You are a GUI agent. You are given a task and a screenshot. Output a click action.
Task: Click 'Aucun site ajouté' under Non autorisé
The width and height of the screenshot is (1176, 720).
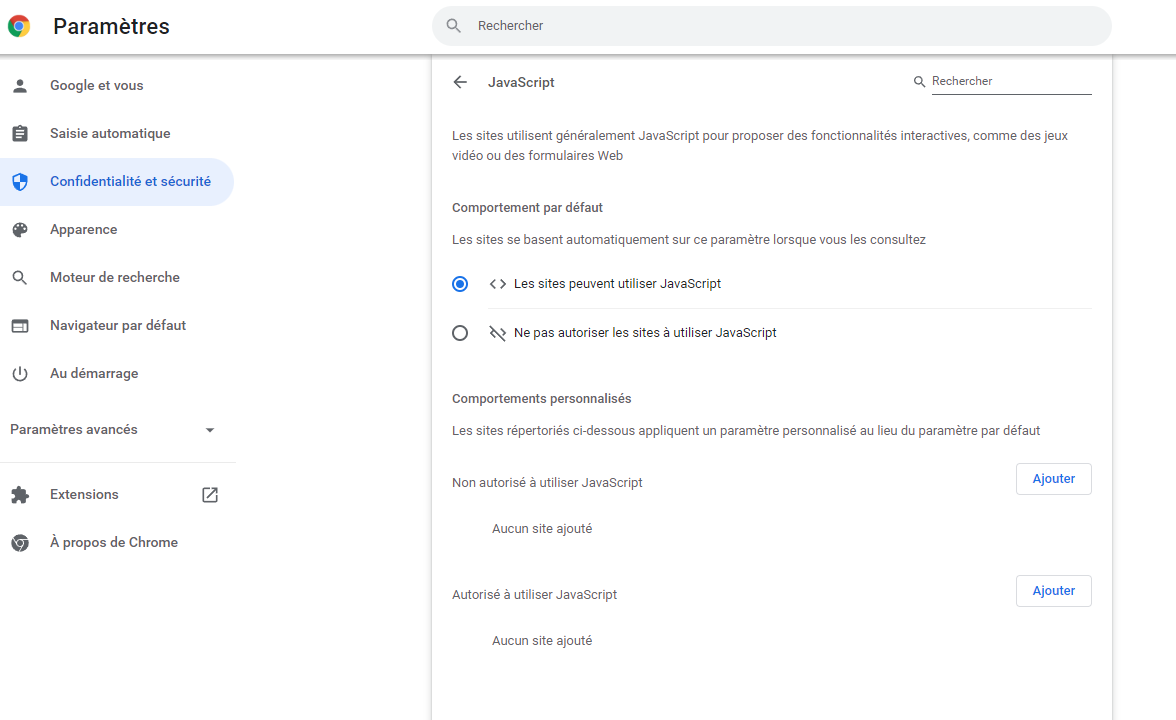tap(542, 529)
